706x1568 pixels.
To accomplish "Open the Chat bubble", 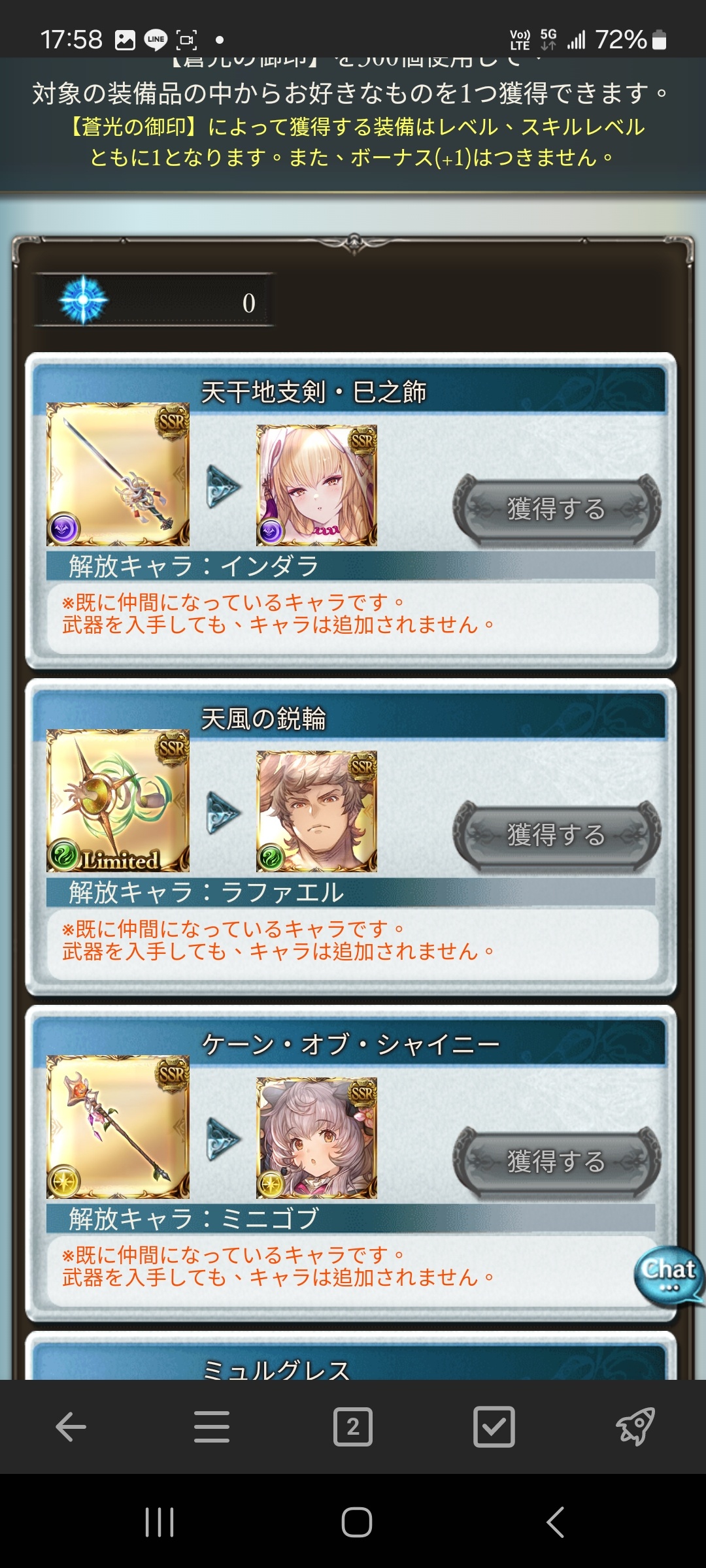I will pyautogui.click(x=669, y=1275).
